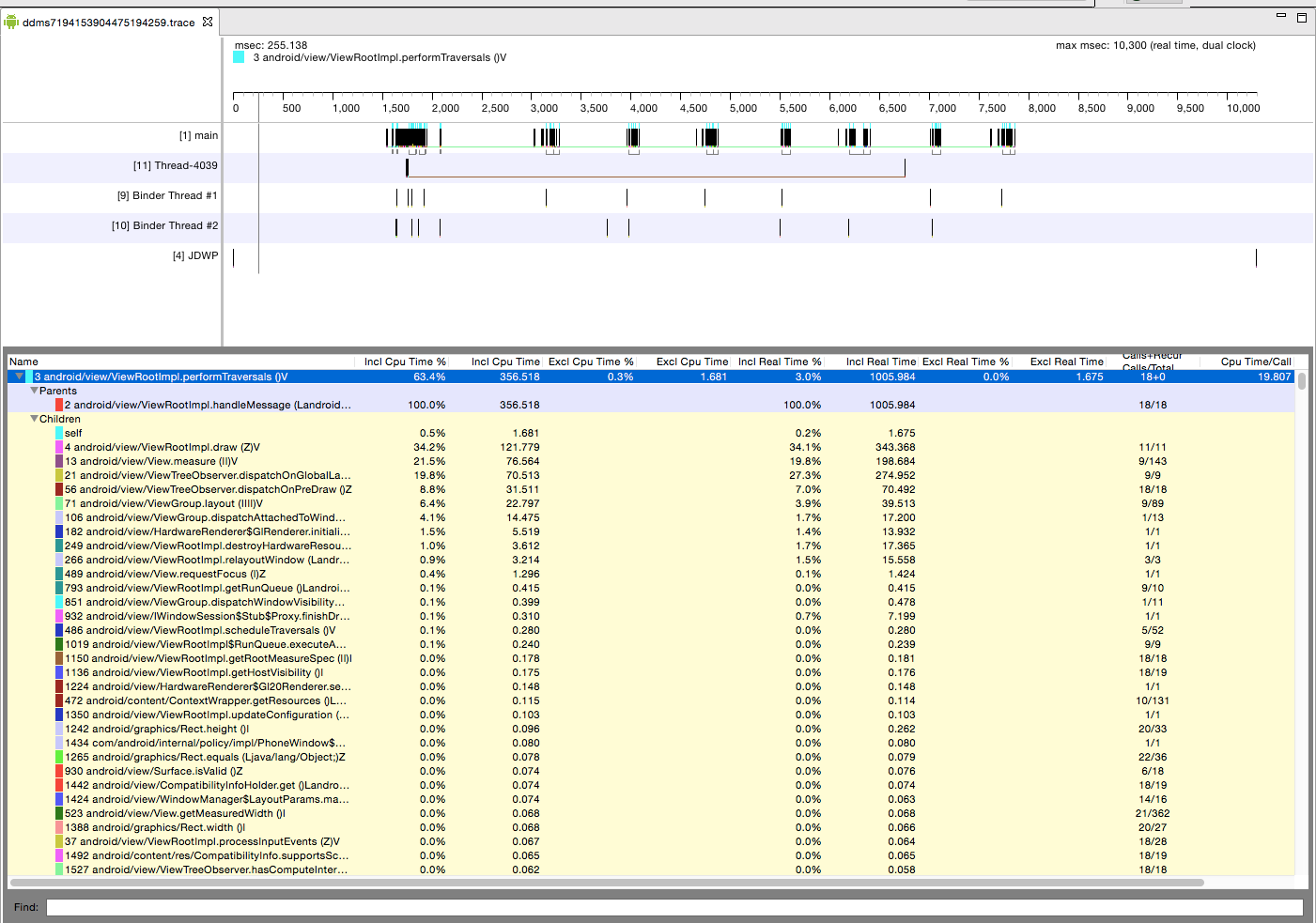Click the color box beside dispatchOnPreDraw
This screenshot has width=1316, height=923.
[x=59, y=489]
